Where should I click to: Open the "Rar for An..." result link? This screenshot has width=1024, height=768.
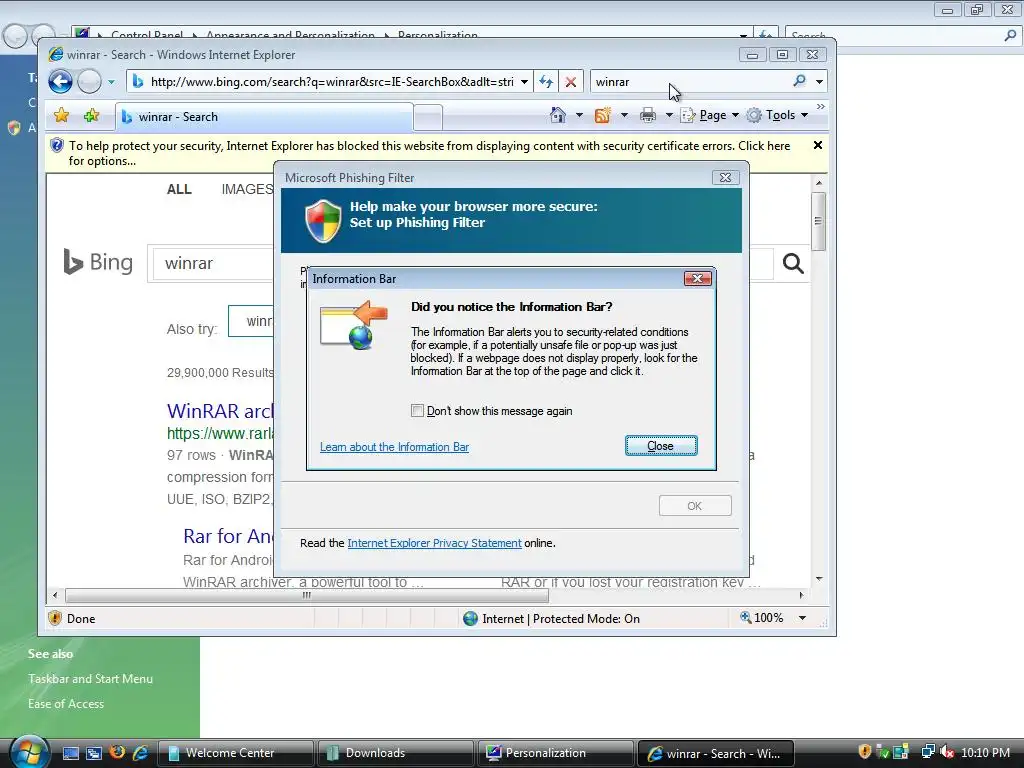228,536
